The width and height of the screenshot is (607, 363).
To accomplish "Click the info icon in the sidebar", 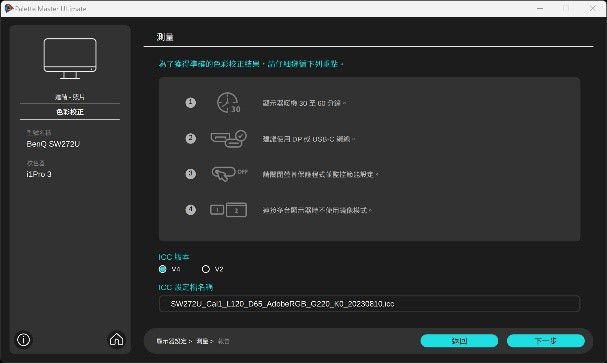I will click(24, 340).
